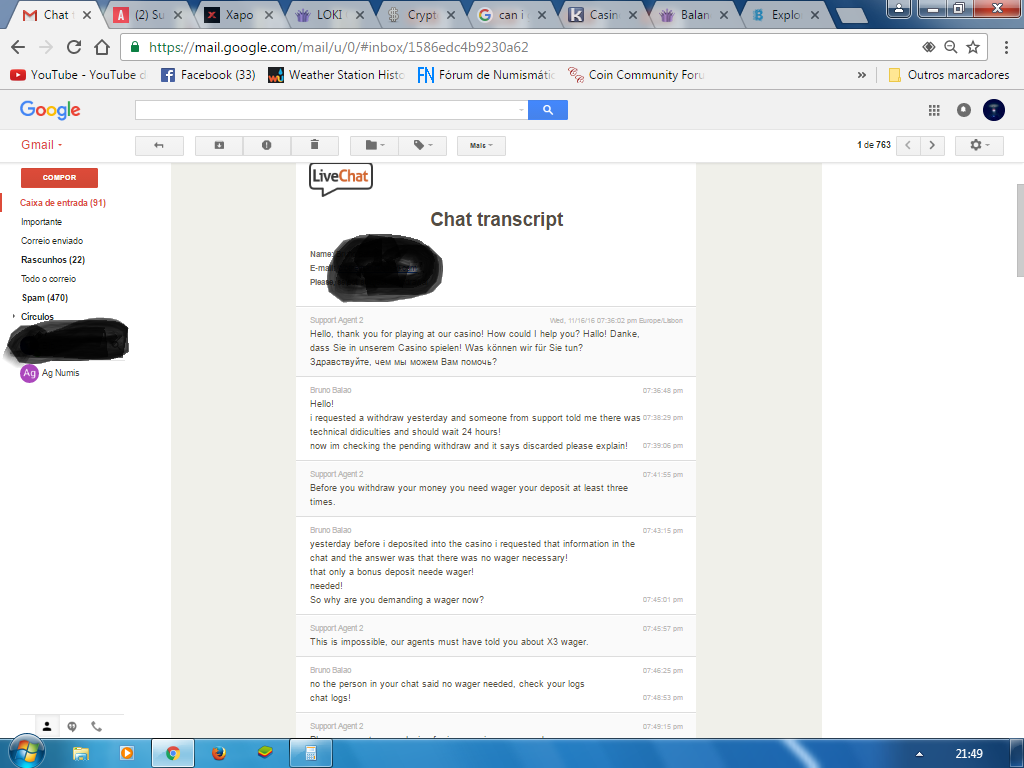Select the Ag Numis contact

click(x=50, y=373)
